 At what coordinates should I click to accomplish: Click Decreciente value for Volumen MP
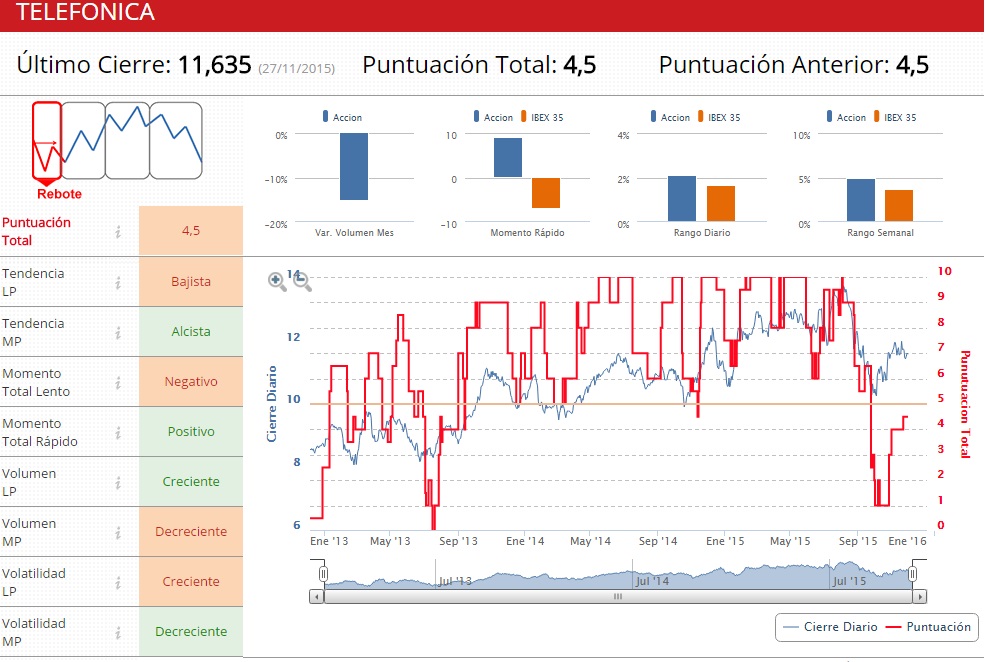click(191, 532)
